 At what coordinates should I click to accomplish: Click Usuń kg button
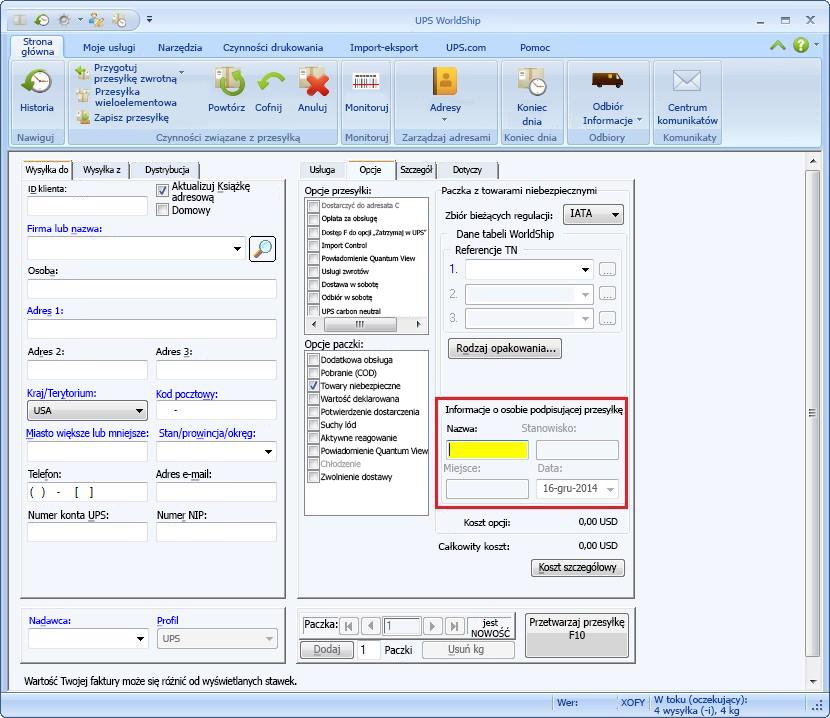click(468, 649)
